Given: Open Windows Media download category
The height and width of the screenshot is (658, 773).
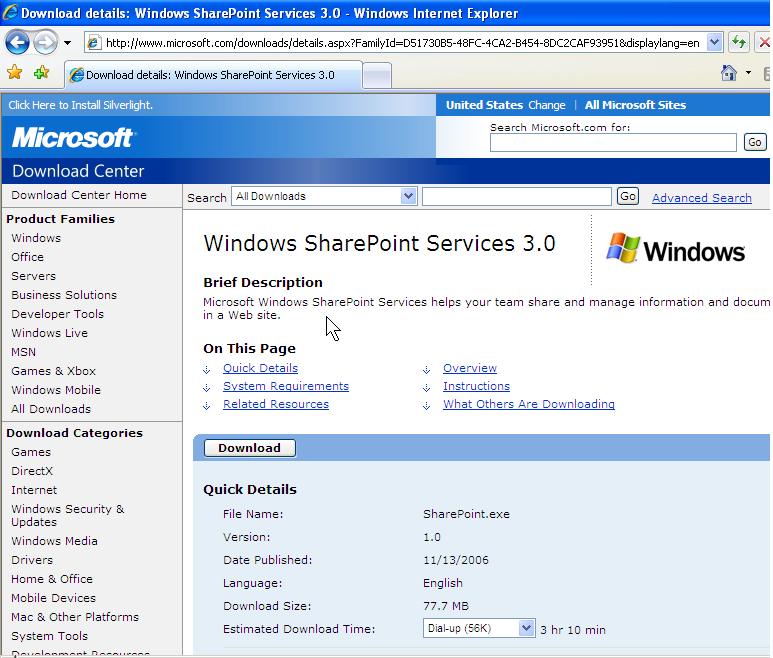Looking at the screenshot, I should (54, 541).
